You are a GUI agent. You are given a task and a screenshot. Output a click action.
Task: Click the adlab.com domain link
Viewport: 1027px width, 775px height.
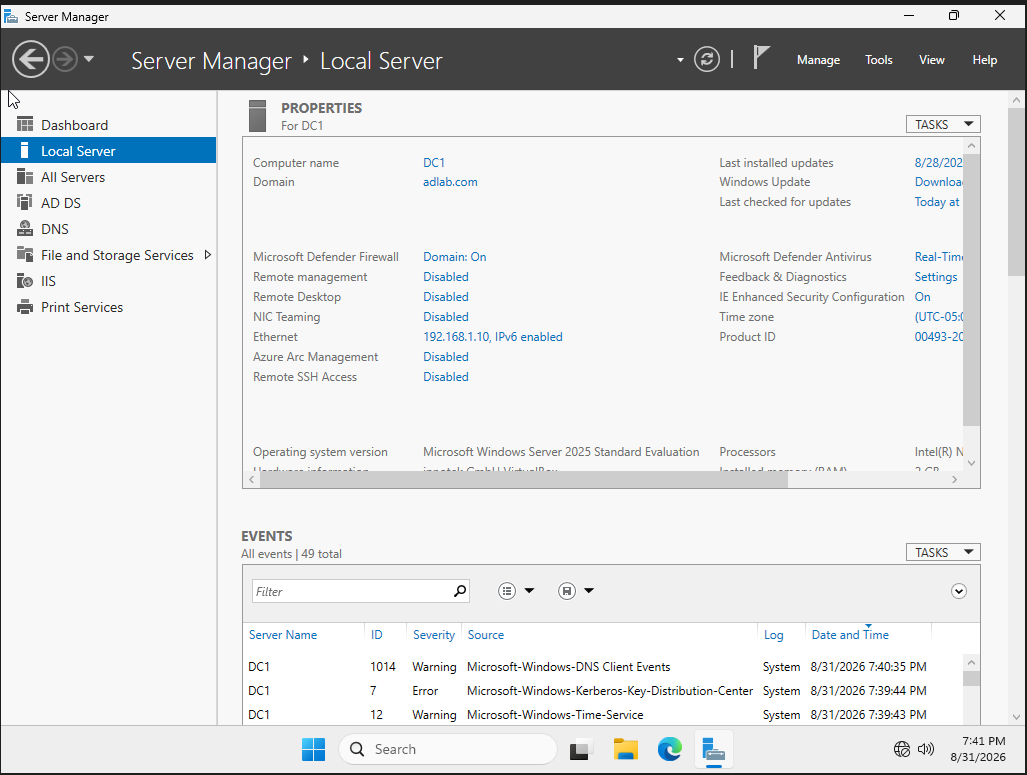coord(450,181)
